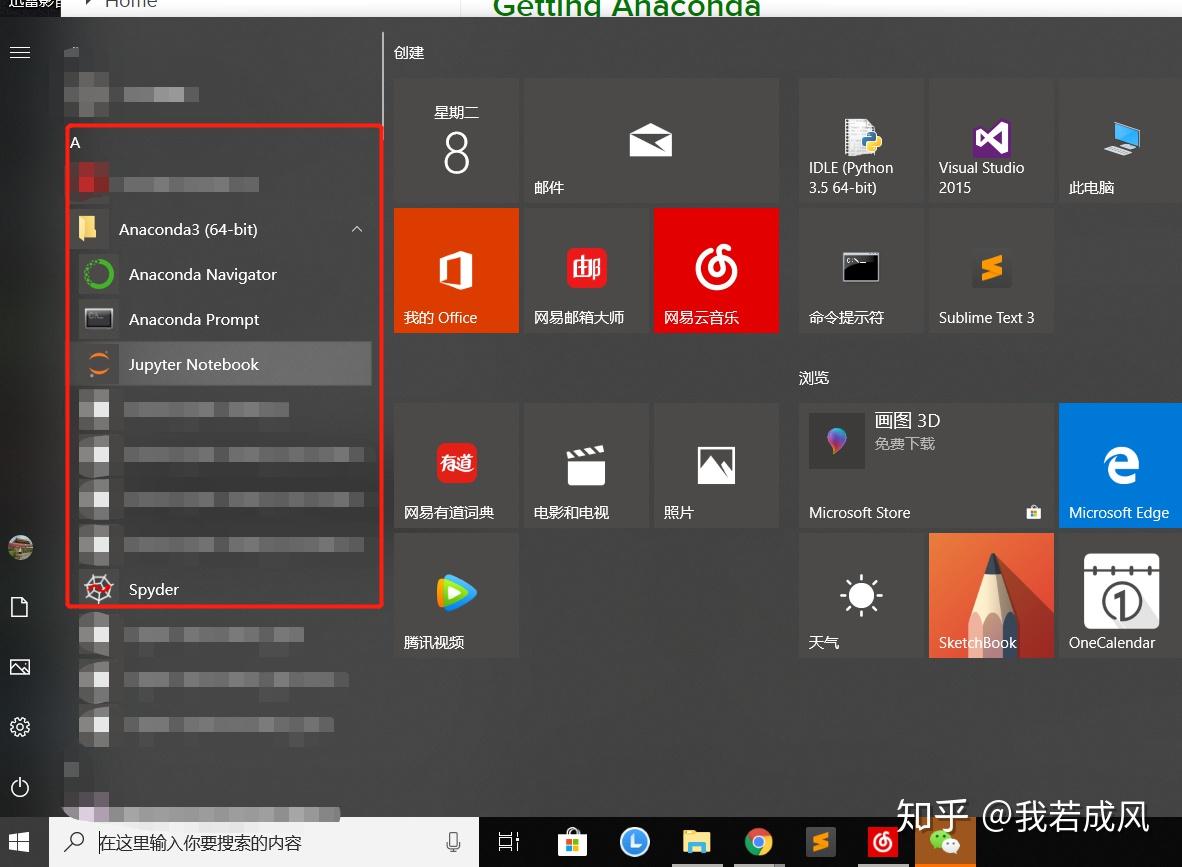1182x867 pixels.
Task: Start Jupyter Notebook
Action: click(x=194, y=364)
